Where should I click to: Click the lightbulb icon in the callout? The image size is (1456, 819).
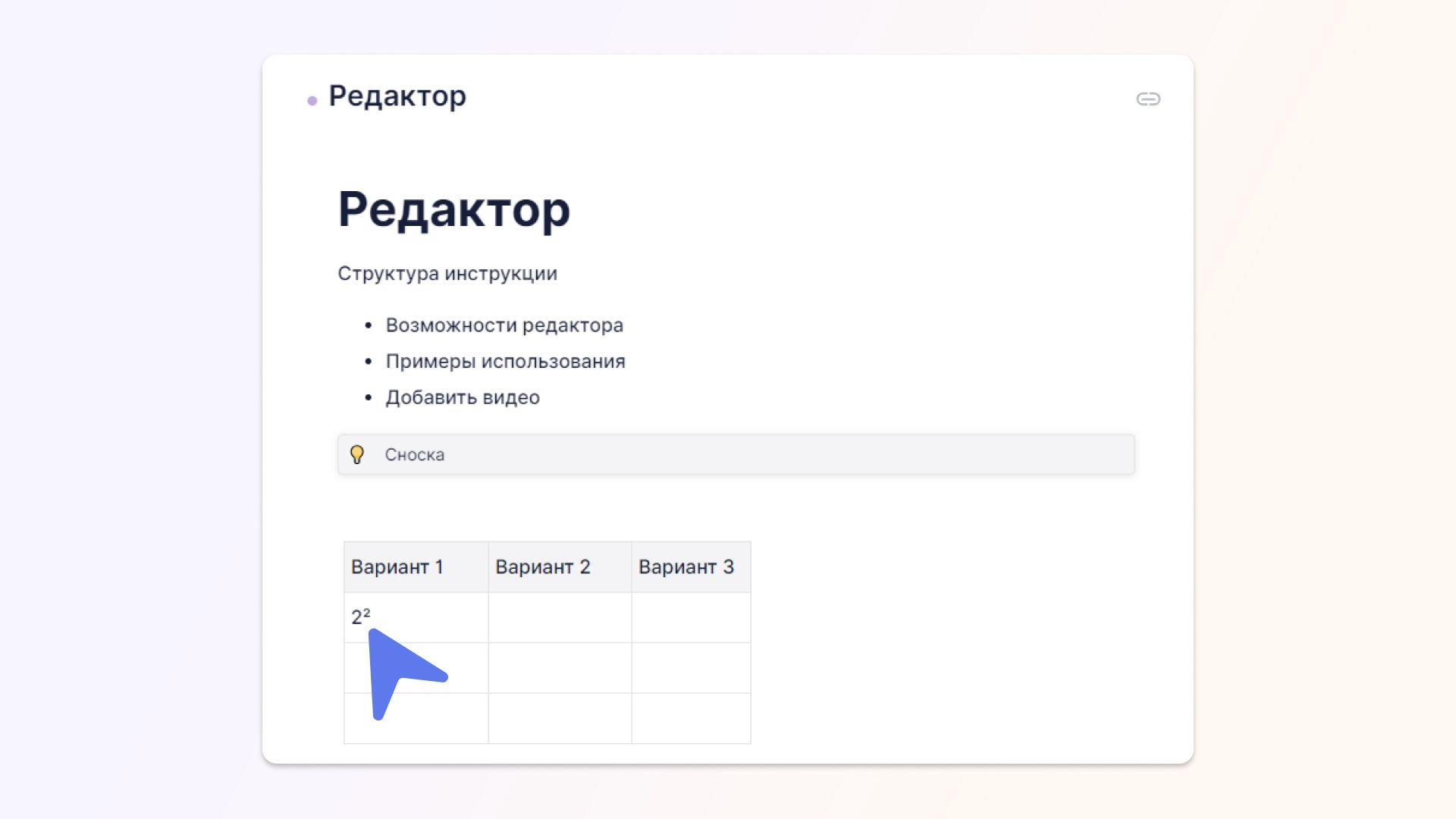pos(357,454)
